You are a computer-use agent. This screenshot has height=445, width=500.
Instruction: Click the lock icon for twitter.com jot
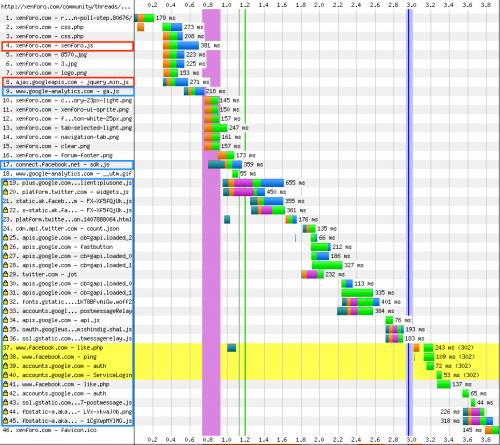[5, 274]
